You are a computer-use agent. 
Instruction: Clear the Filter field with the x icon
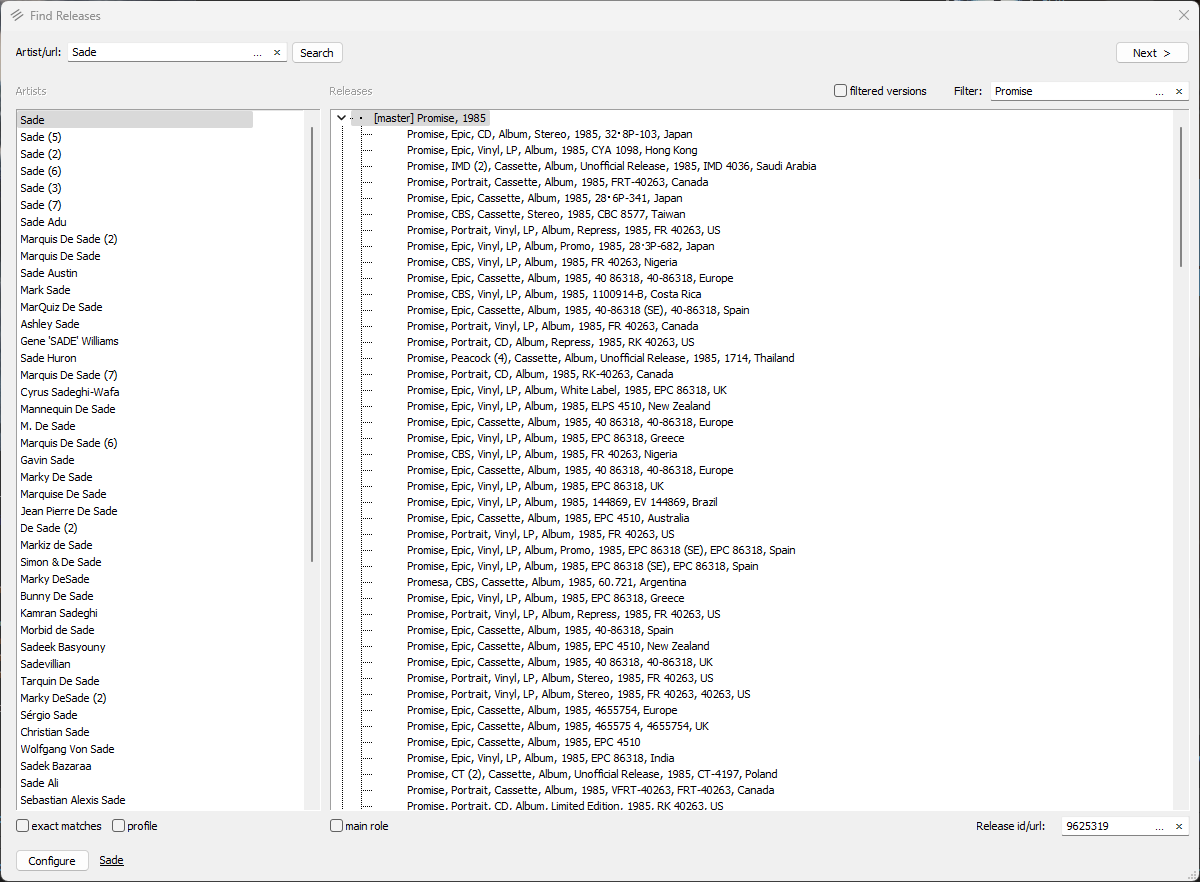pos(1179,91)
